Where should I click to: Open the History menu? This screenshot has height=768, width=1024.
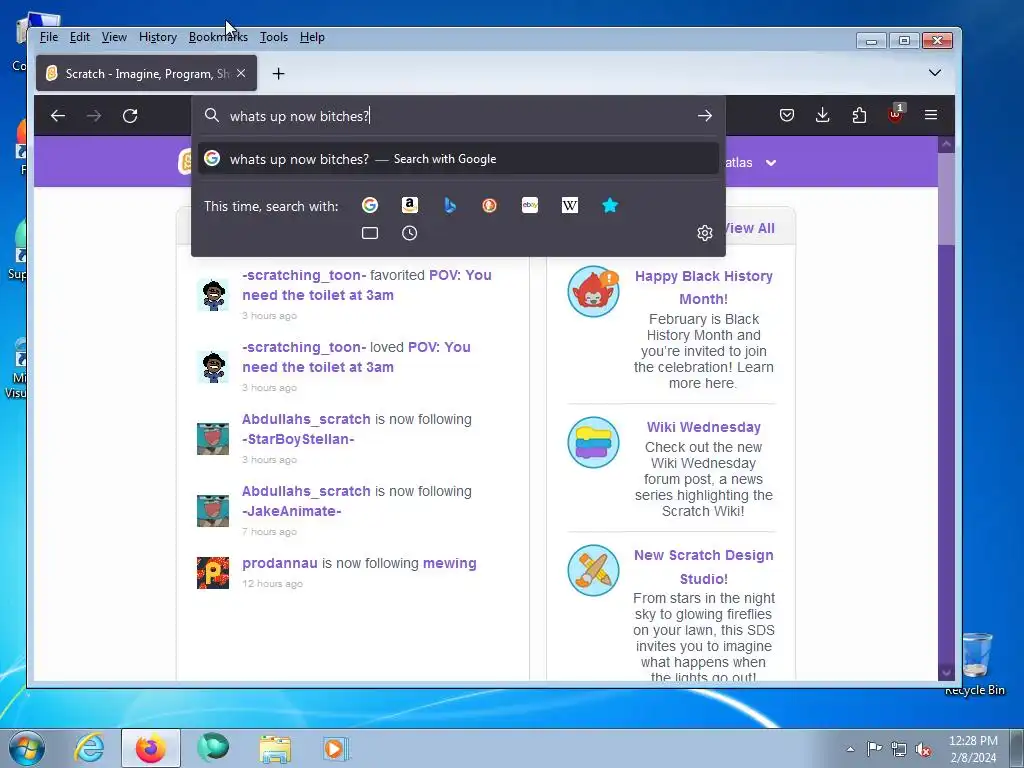click(x=157, y=37)
